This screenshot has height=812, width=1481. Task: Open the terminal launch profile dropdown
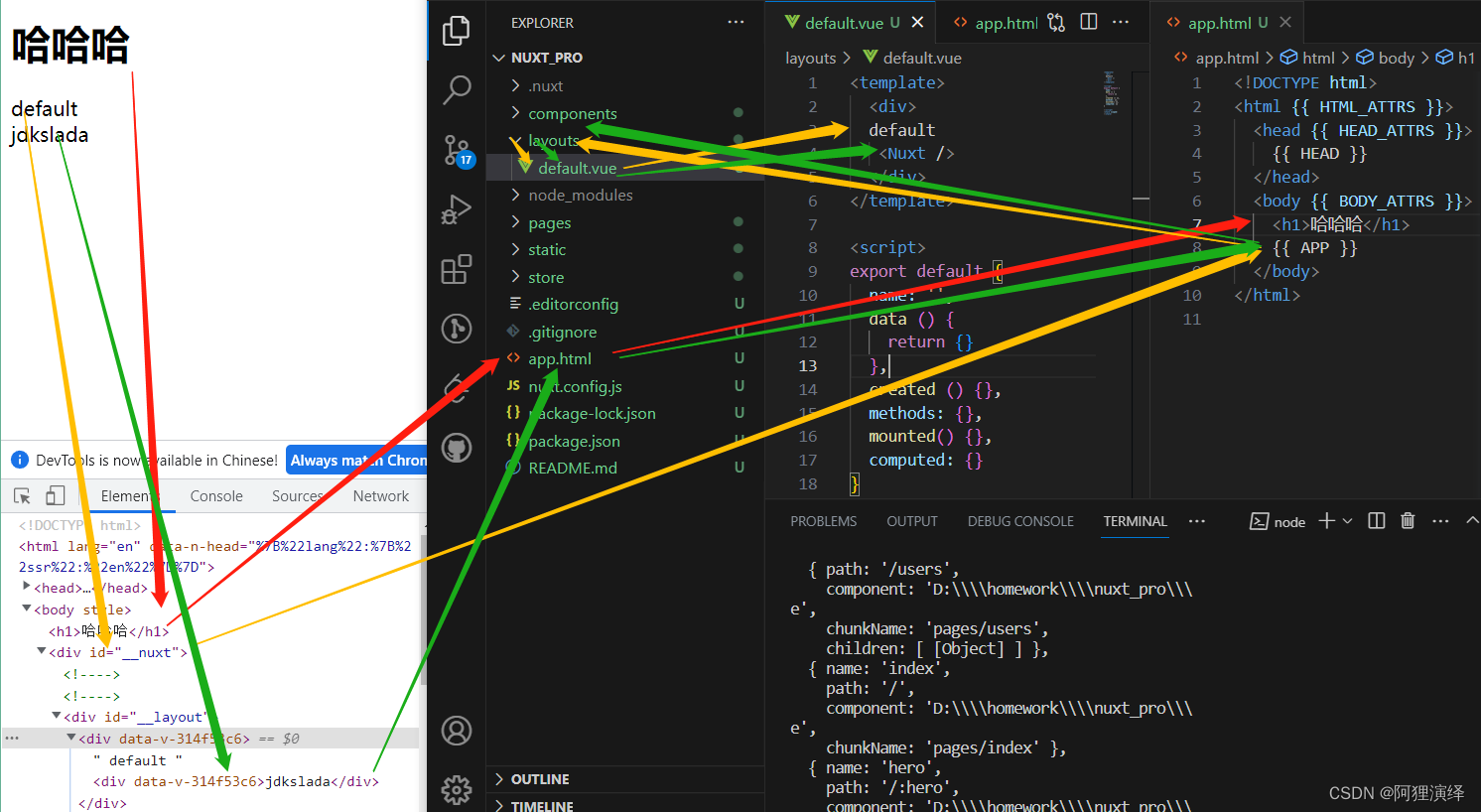[1347, 521]
